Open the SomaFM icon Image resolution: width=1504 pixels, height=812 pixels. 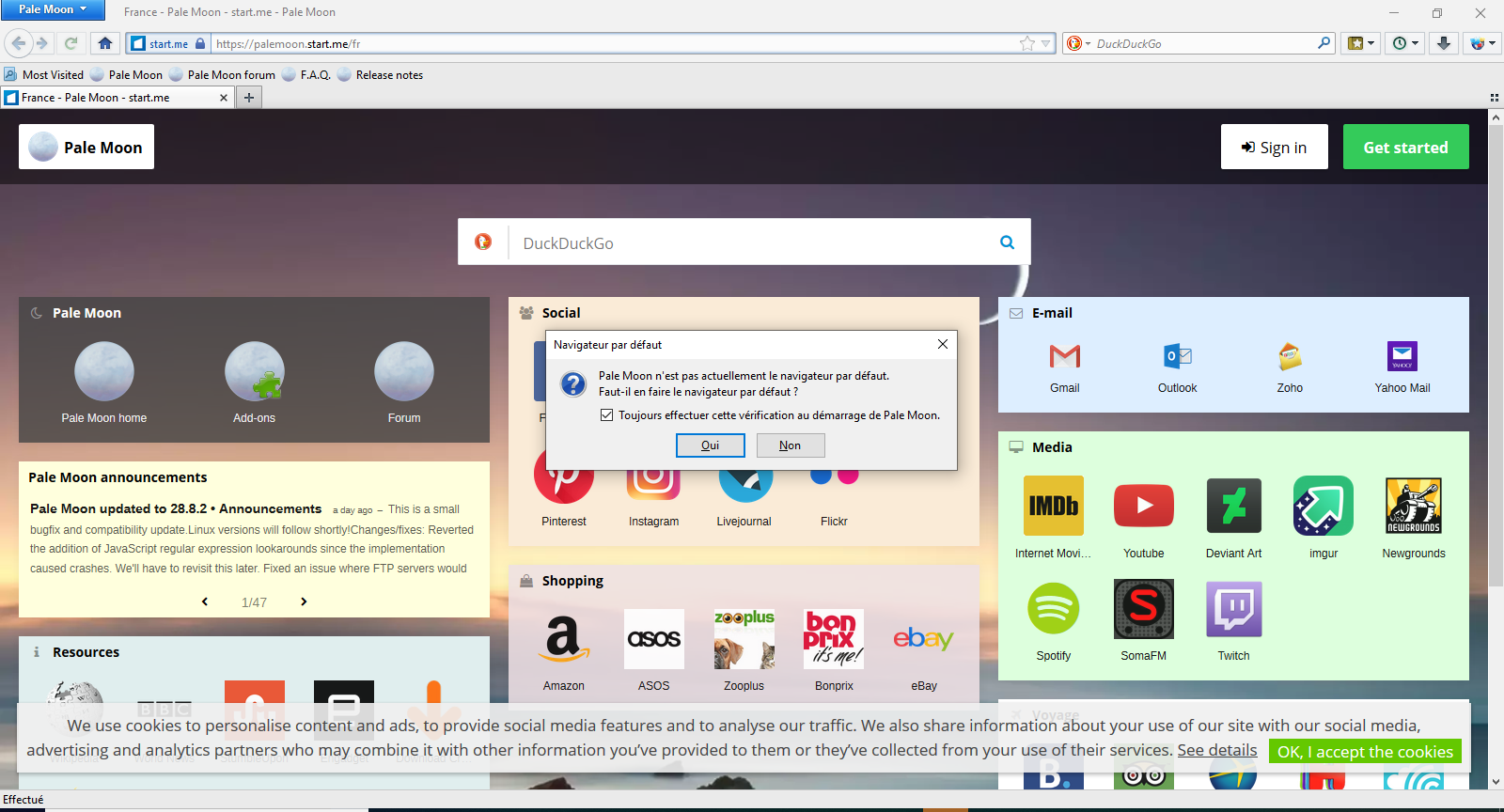1143,608
